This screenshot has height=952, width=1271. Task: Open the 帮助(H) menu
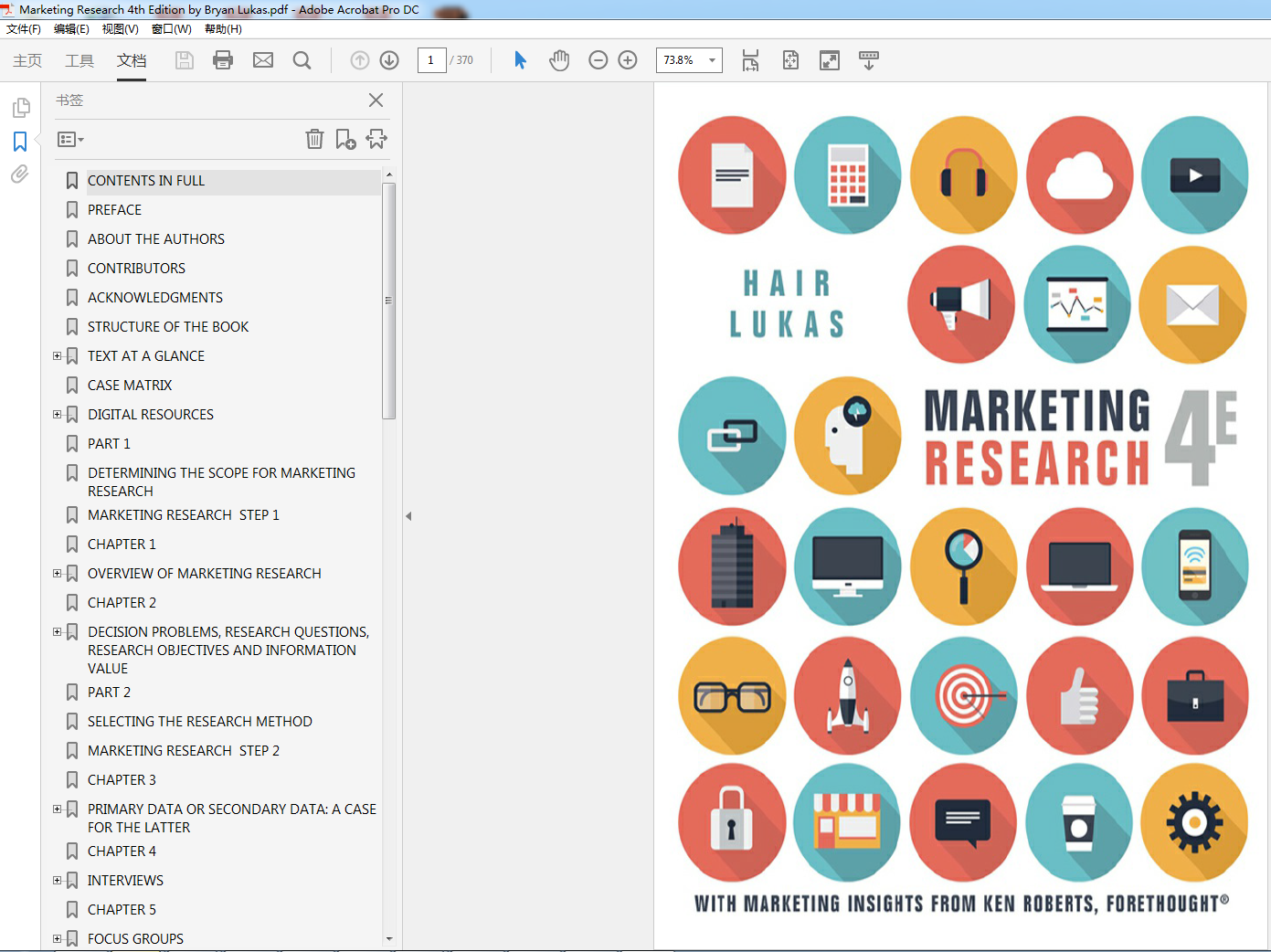(223, 29)
